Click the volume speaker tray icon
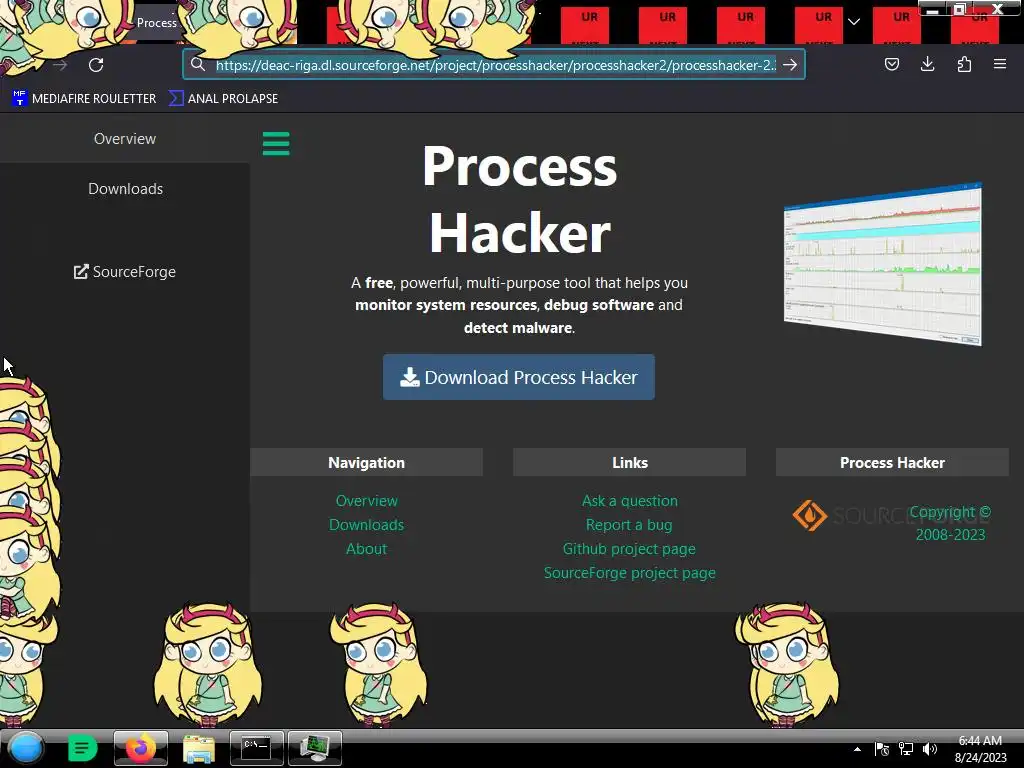The width and height of the screenshot is (1024, 768). (x=930, y=749)
